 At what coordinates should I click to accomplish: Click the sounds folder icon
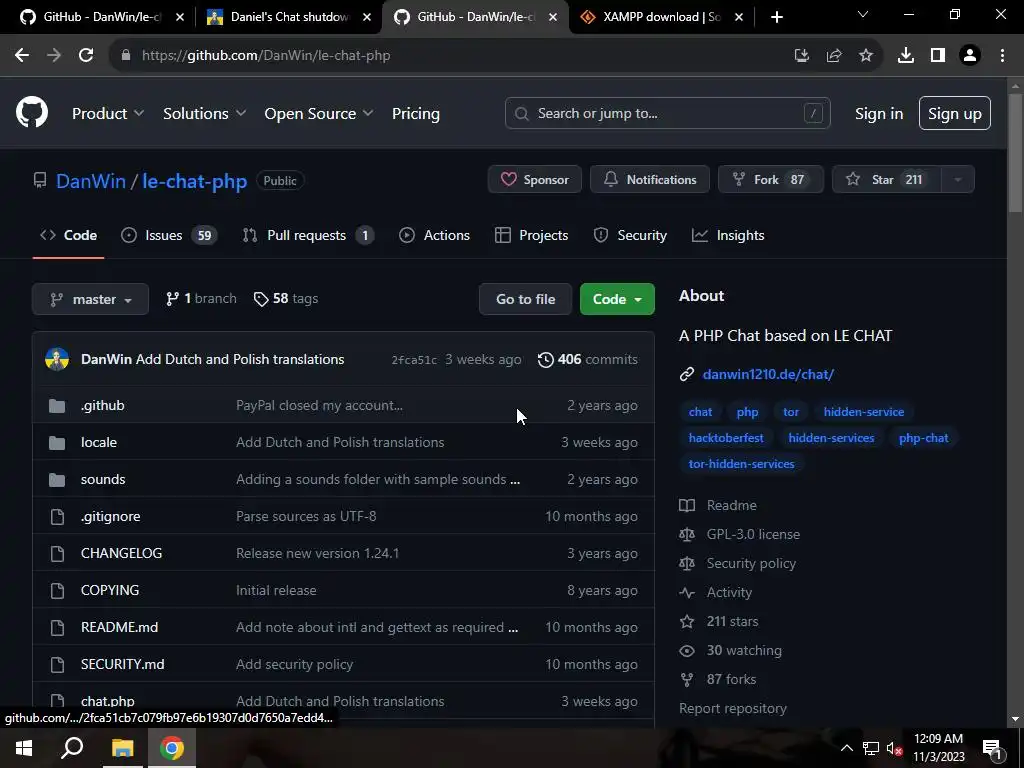(x=57, y=480)
